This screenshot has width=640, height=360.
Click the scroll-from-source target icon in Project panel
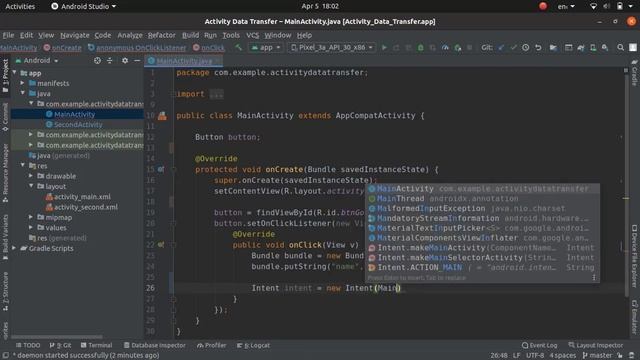click(x=97, y=60)
